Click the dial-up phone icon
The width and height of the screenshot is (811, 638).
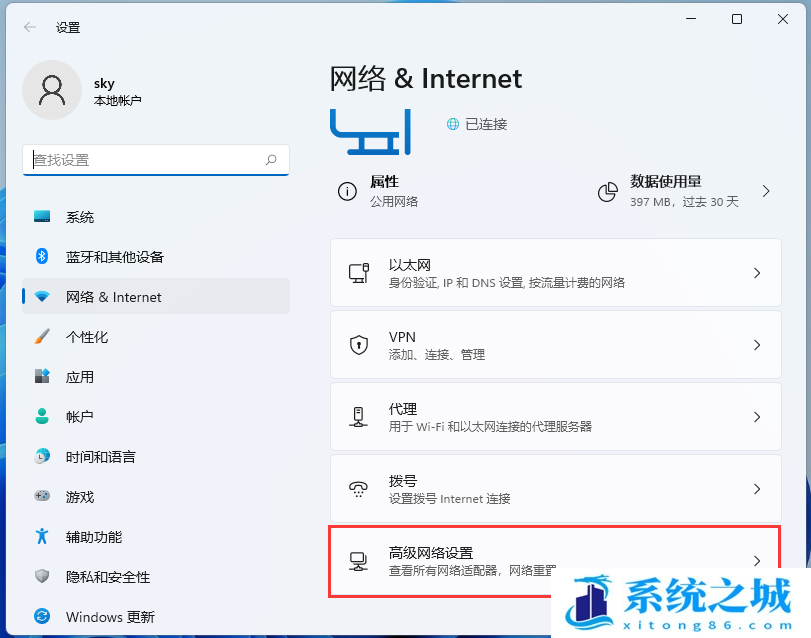click(358, 489)
